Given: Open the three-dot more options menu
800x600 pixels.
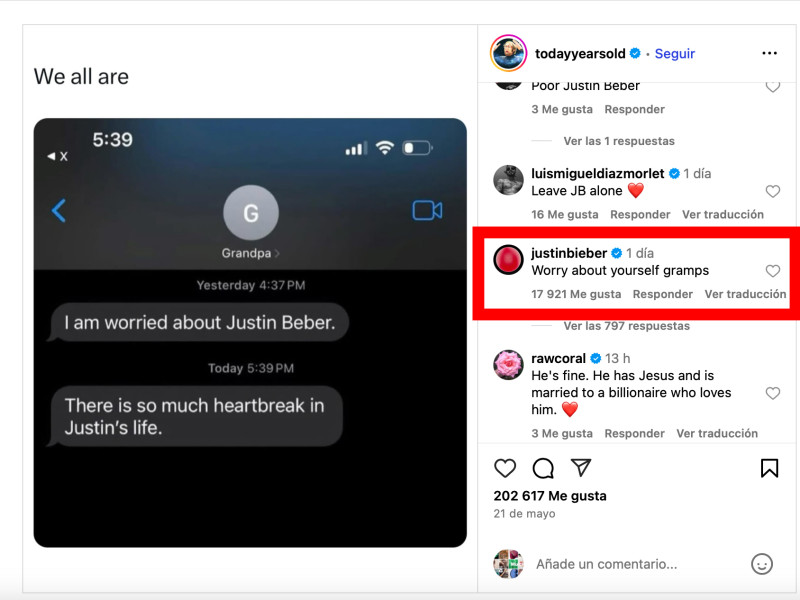Looking at the screenshot, I should coord(769,53).
